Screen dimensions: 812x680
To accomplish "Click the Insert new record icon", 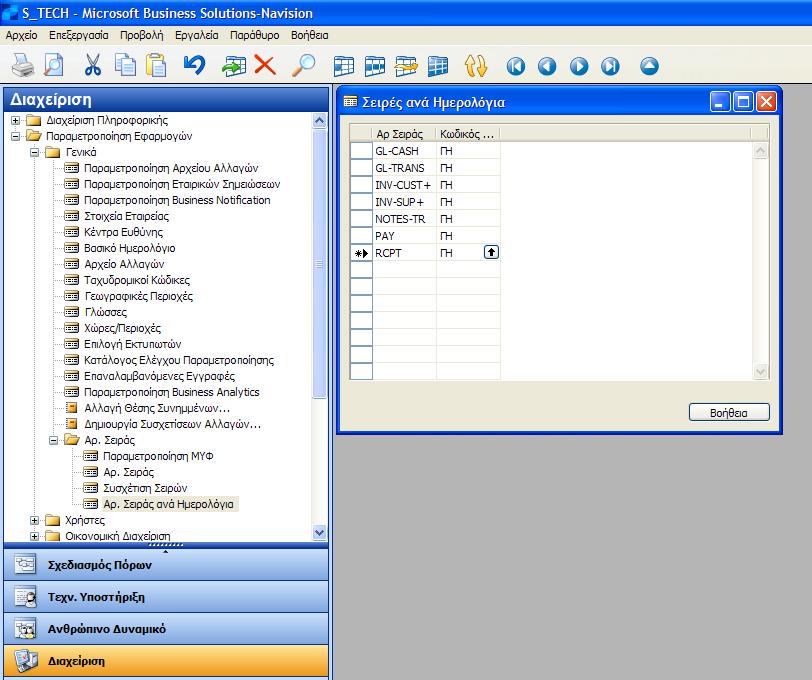I will 234,66.
